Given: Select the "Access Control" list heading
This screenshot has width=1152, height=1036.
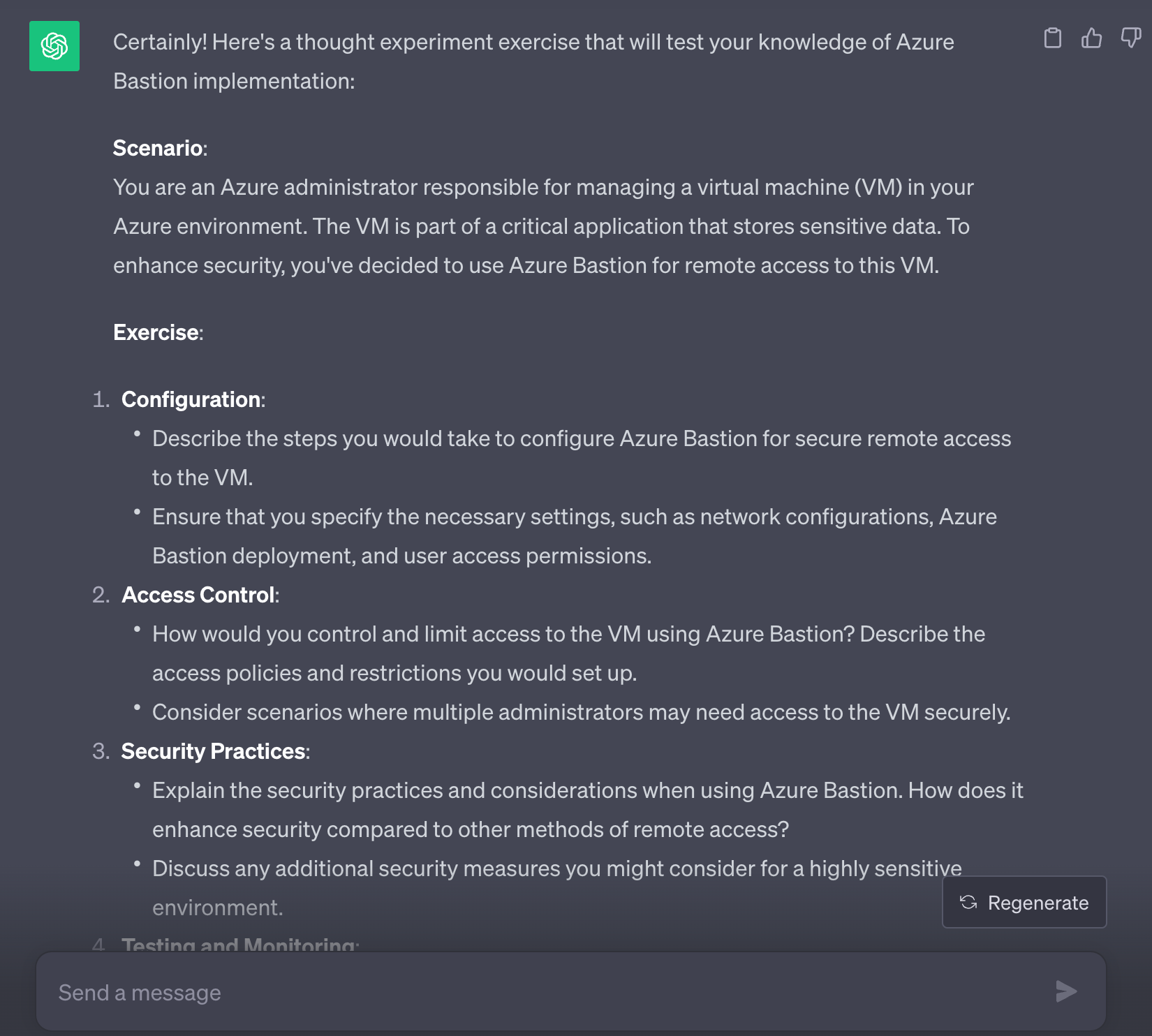Looking at the screenshot, I should point(198,595).
